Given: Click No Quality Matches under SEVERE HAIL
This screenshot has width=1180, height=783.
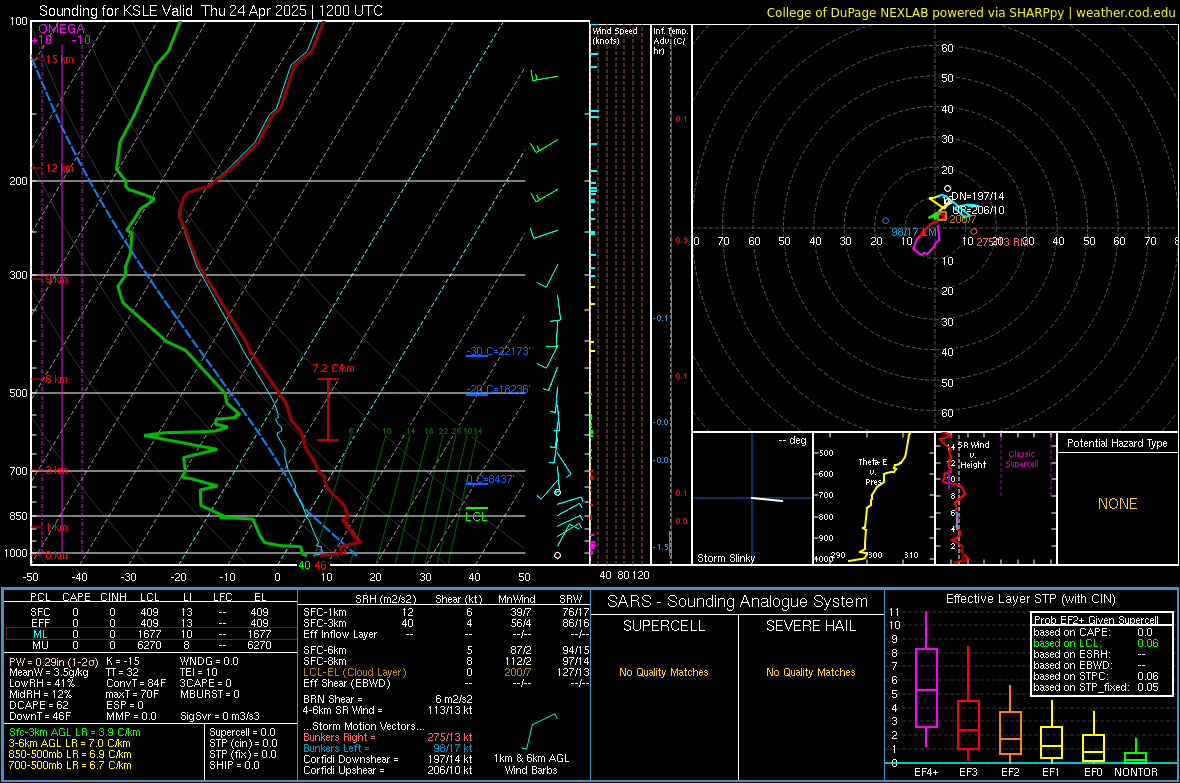Looking at the screenshot, I should [810, 672].
